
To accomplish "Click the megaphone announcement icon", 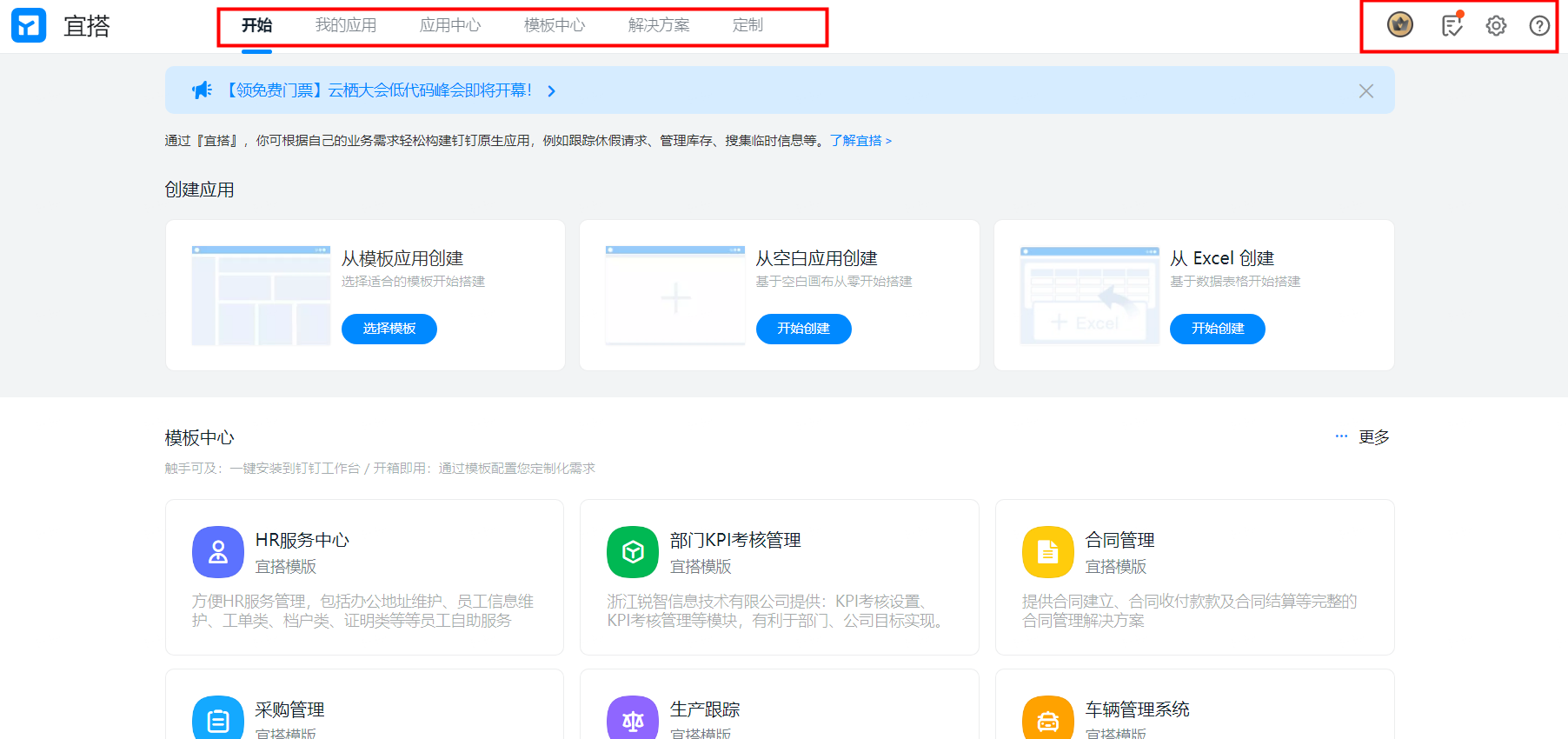I will point(203,90).
